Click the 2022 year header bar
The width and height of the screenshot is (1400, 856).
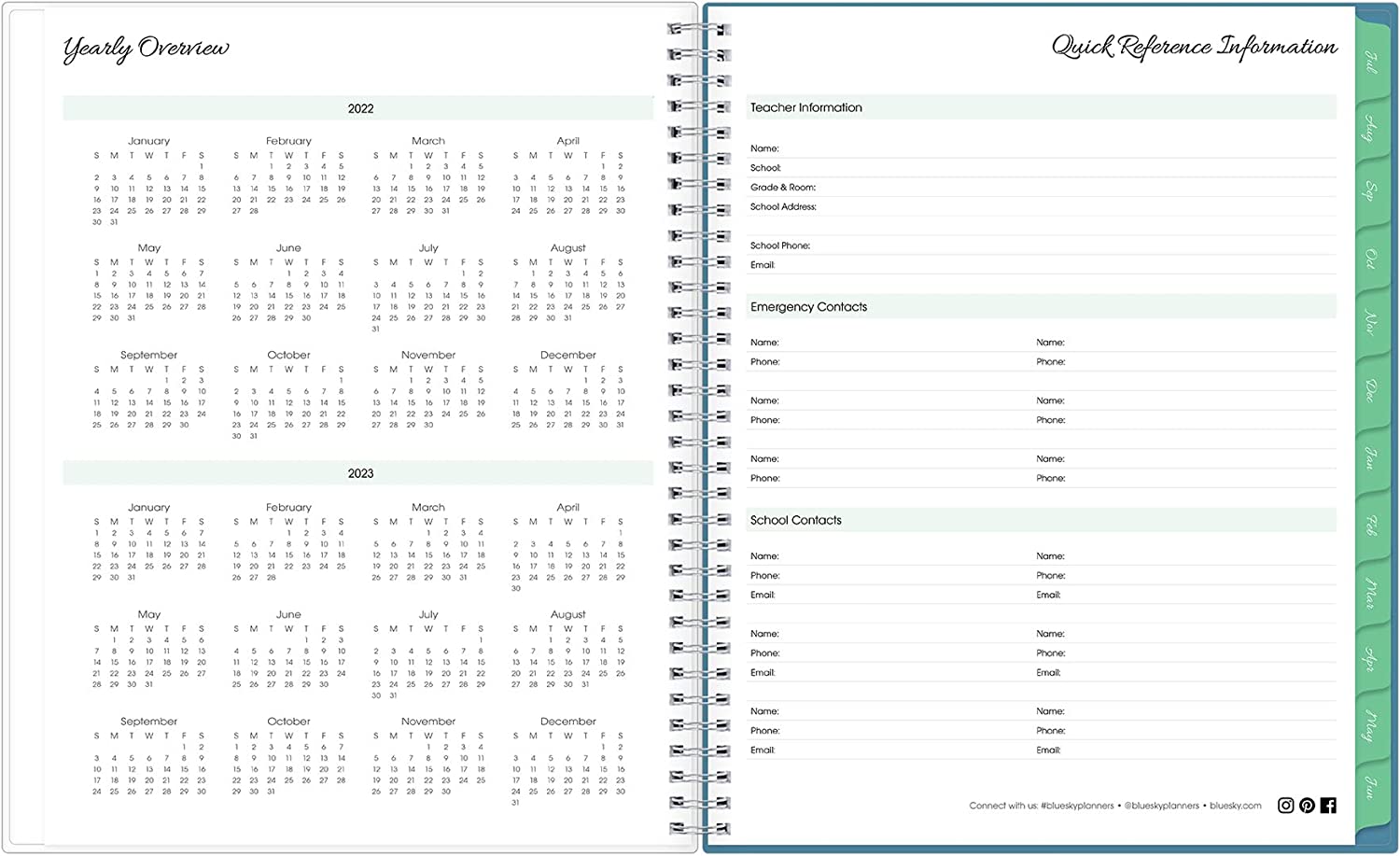pos(360,108)
